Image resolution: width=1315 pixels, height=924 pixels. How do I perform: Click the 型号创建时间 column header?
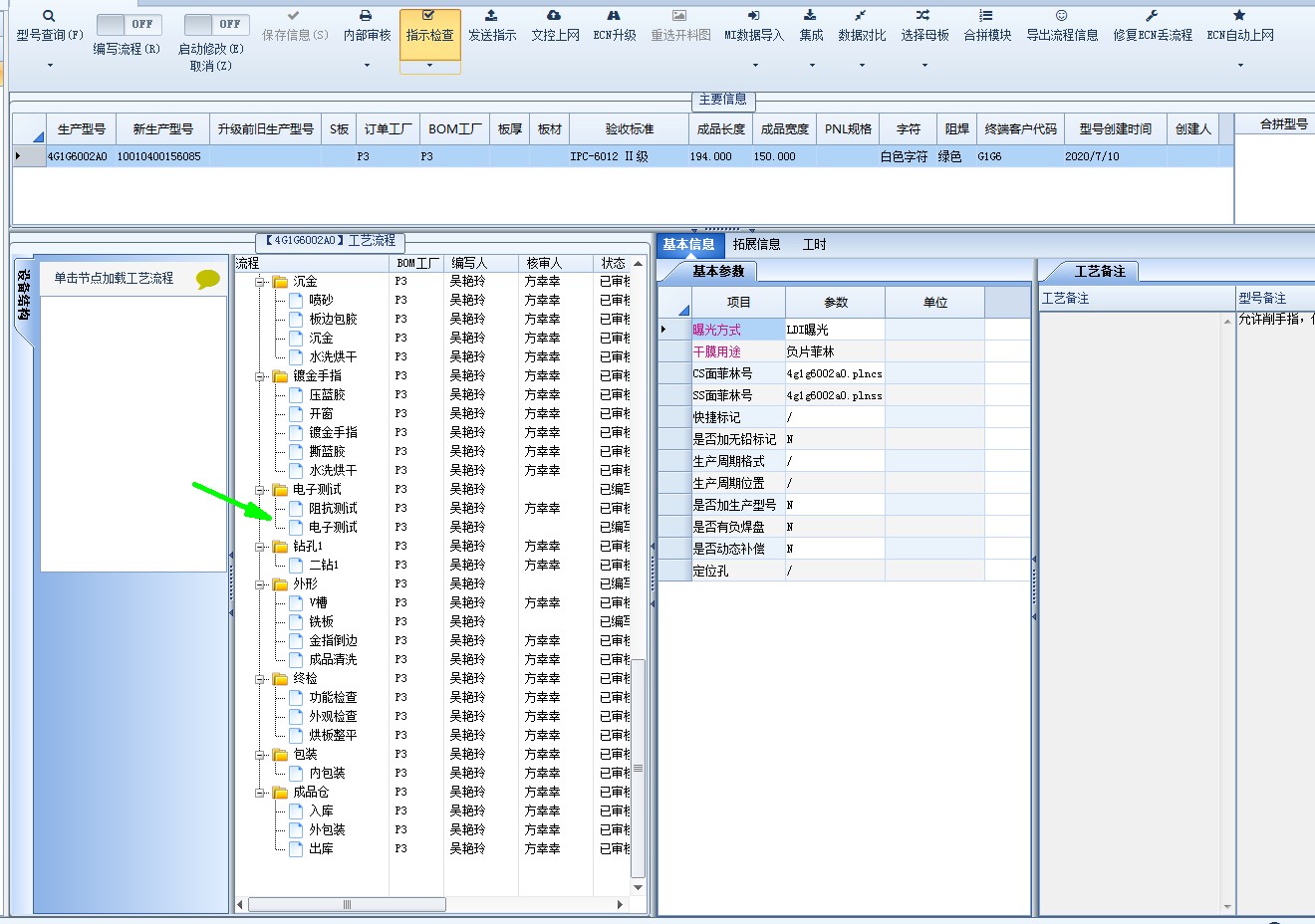click(x=1115, y=129)
